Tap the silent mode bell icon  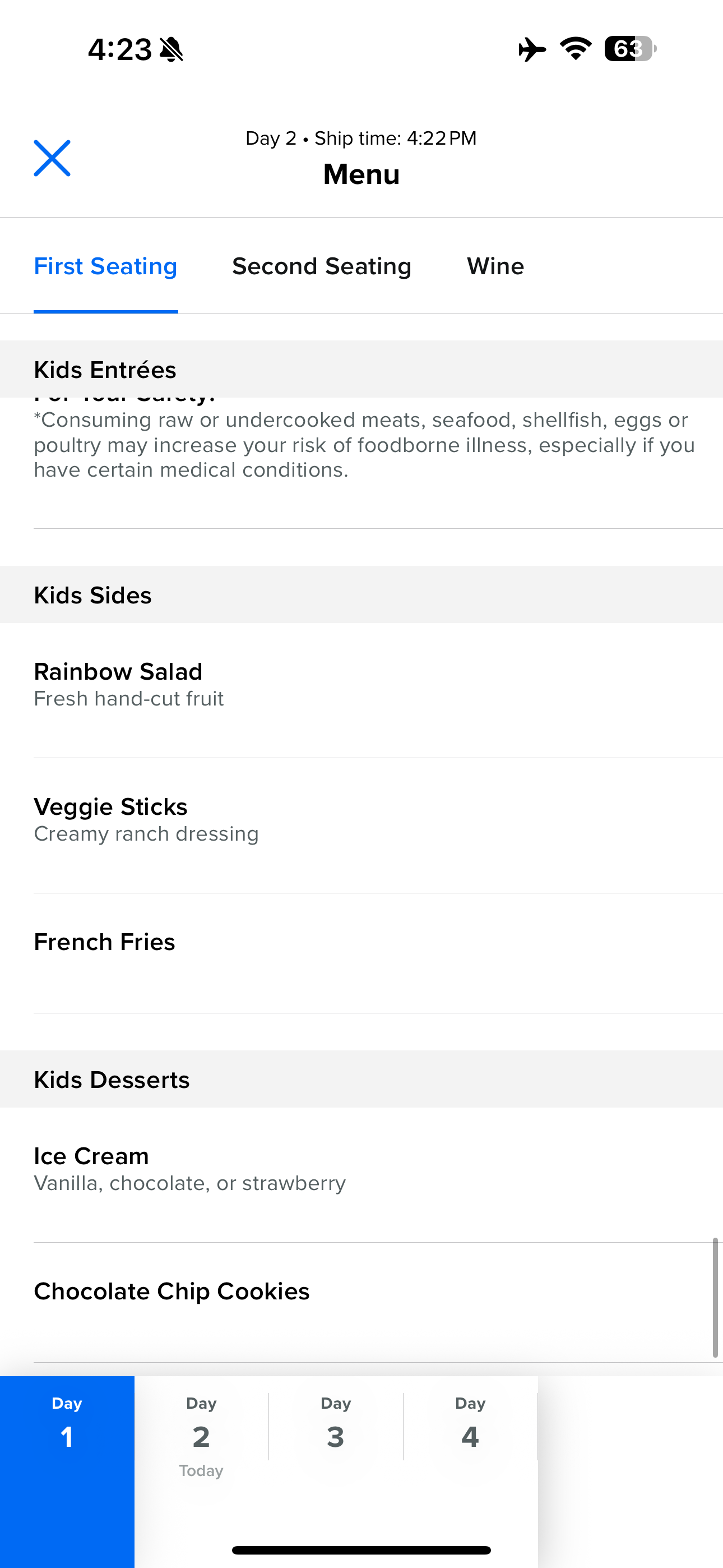[172, 50]
